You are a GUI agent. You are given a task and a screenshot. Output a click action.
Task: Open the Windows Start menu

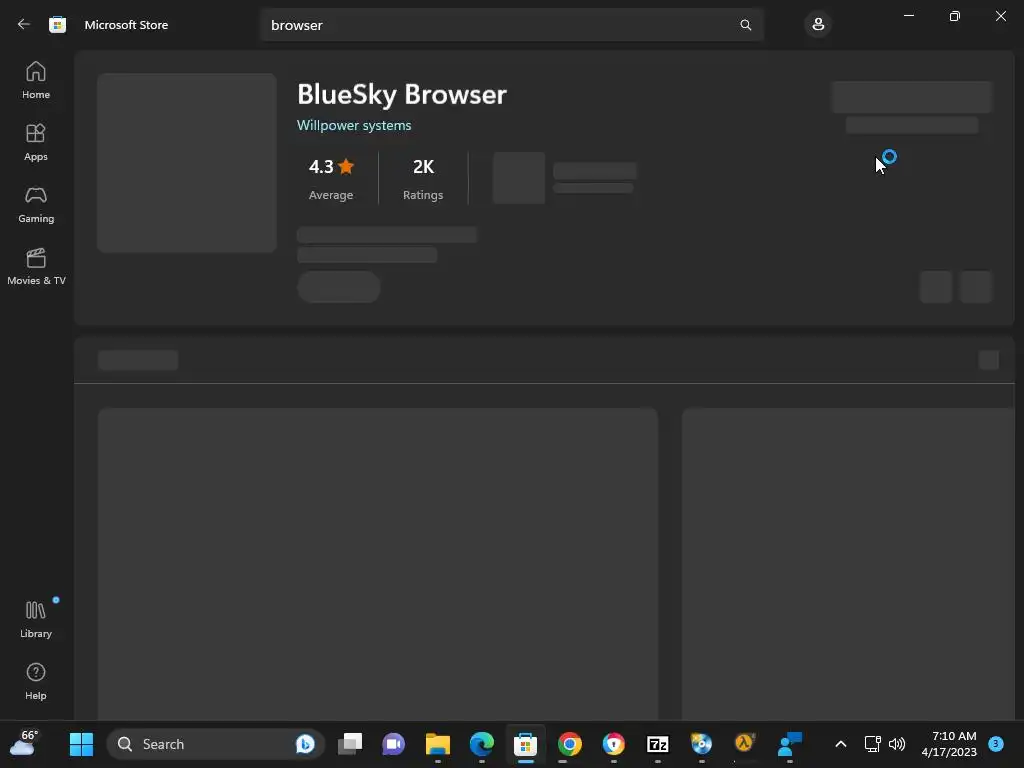point(82,744)
